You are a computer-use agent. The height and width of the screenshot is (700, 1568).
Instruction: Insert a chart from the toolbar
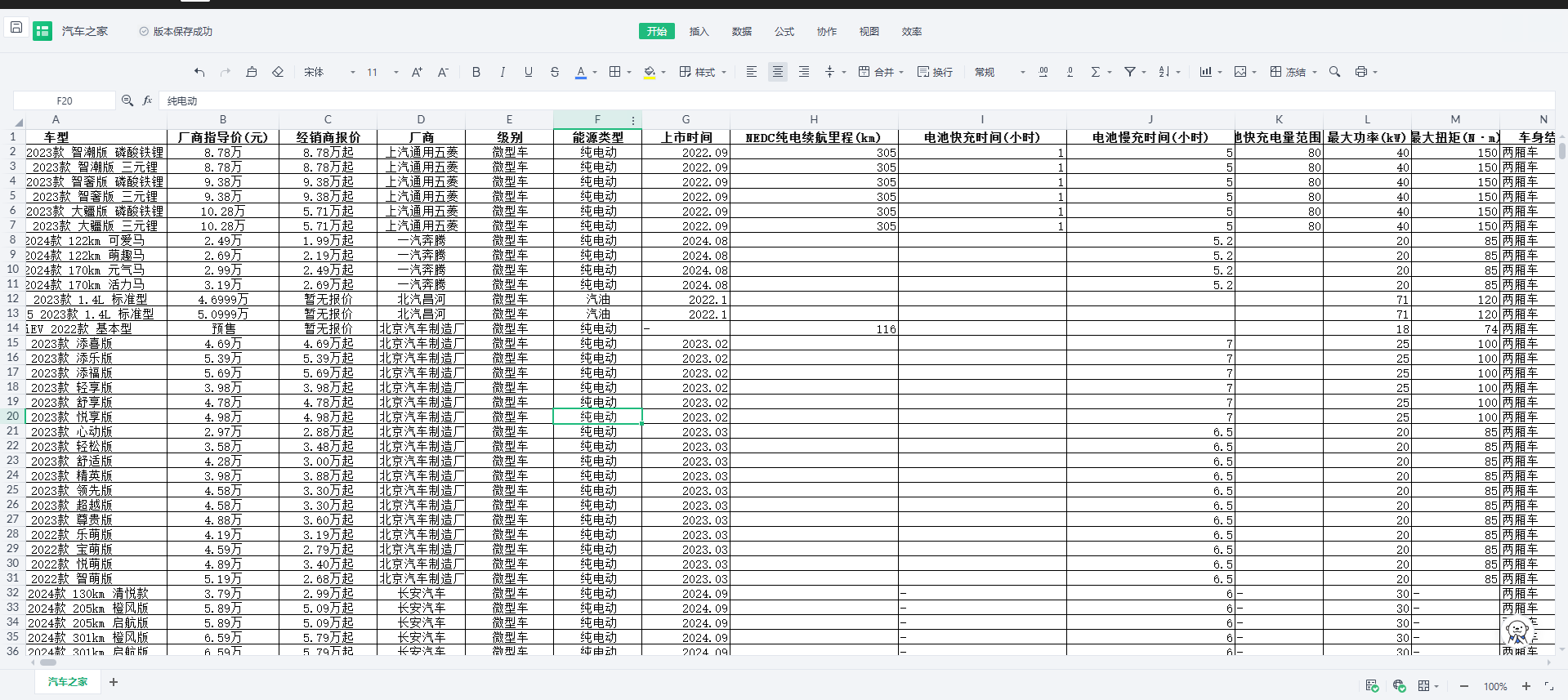1205,72
